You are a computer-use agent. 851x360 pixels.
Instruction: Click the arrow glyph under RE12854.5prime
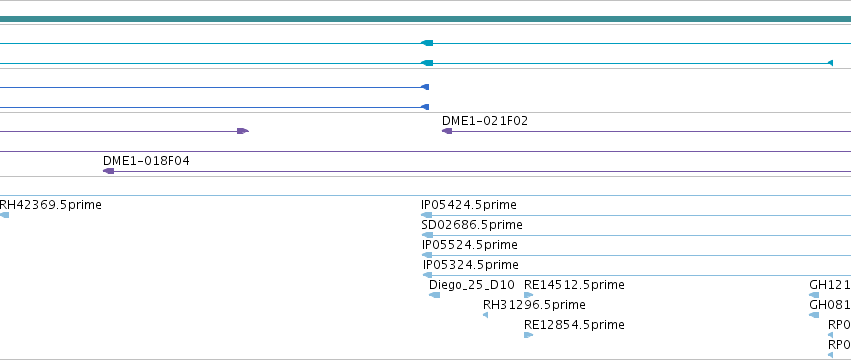click(529, 335)
